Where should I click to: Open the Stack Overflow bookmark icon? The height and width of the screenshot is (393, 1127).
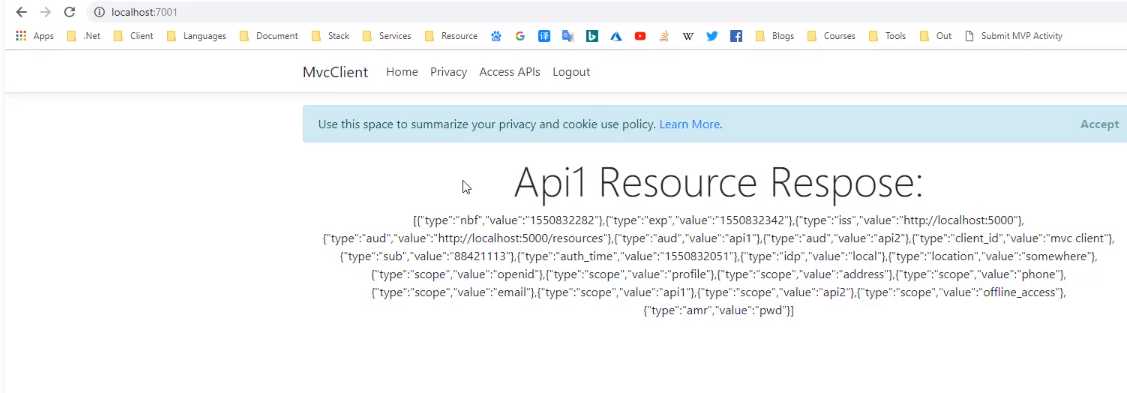click(x=664, y=36)
